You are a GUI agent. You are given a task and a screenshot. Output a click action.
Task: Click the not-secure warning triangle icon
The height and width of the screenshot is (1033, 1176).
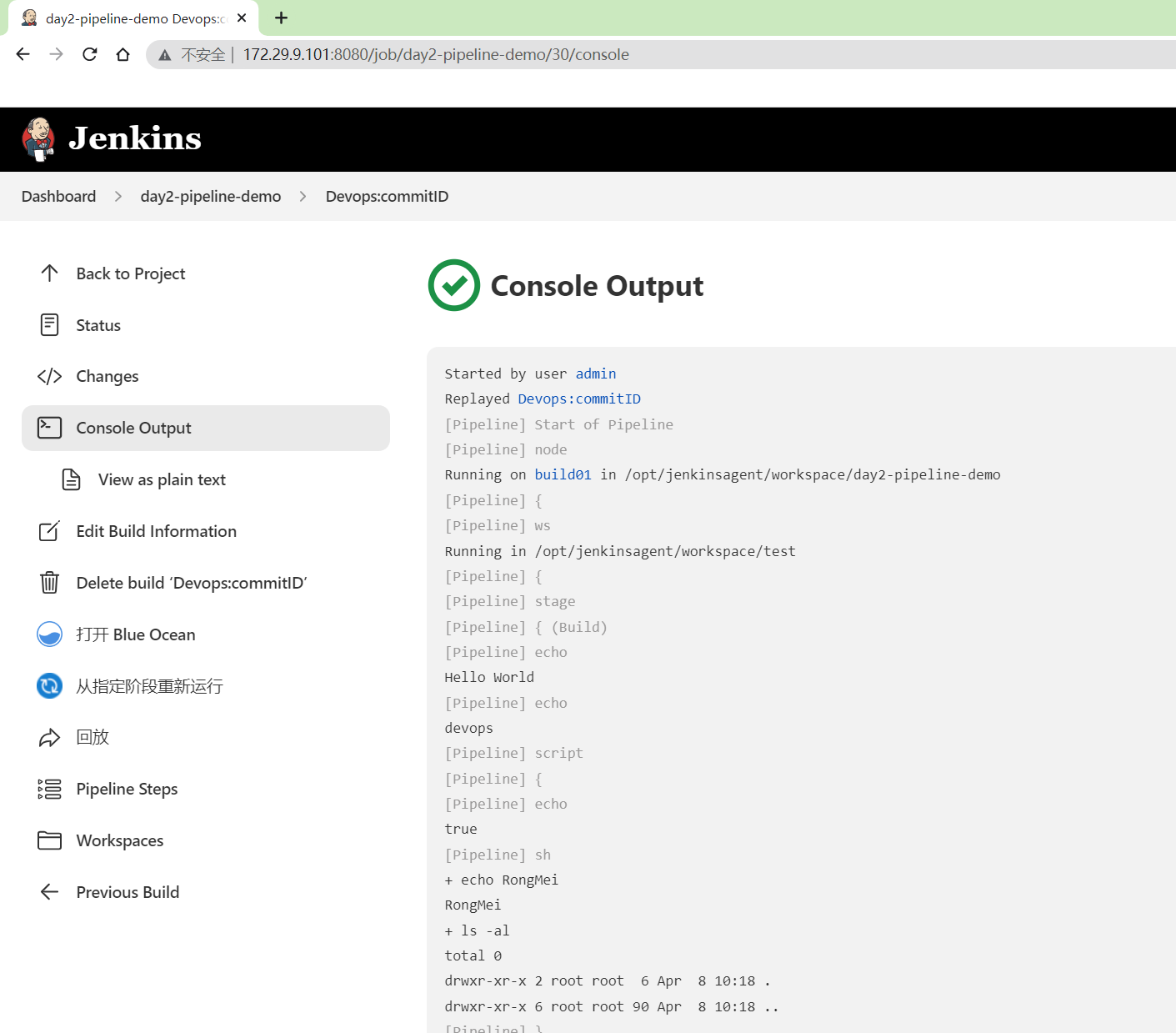165,55
